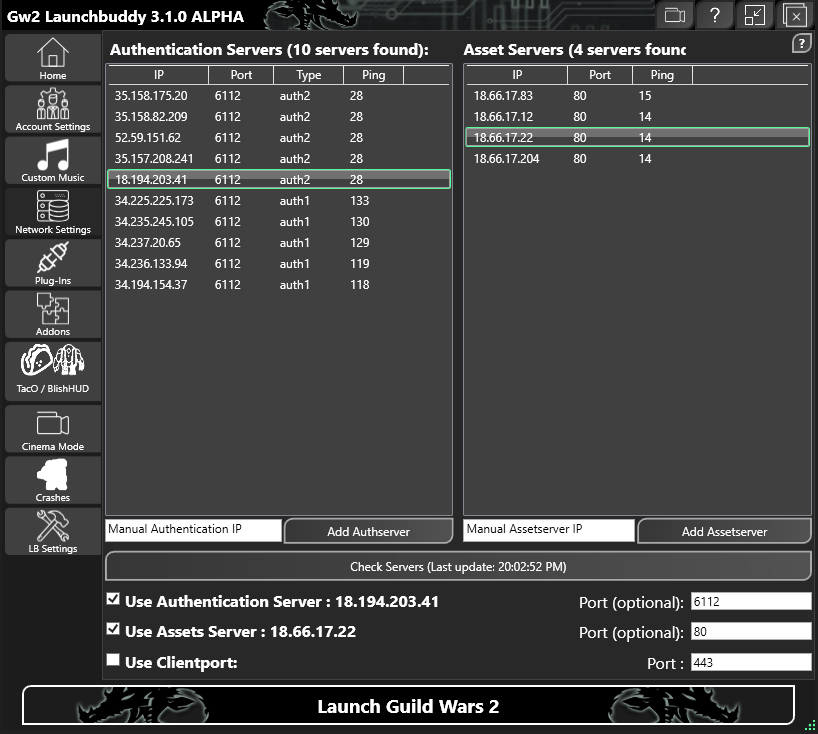The image size is (818, 734).
Task: Open LB Settings with wrench icon
Action: coord(53,532)
